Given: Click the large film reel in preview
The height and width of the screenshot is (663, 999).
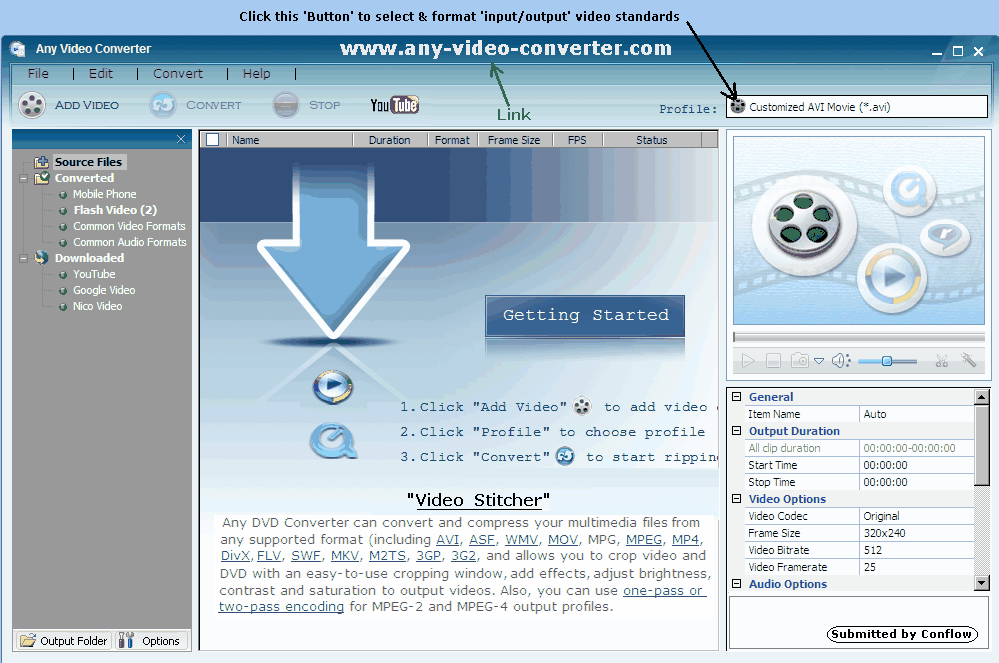Looking at the screenshot, I should tap(803, 225).
